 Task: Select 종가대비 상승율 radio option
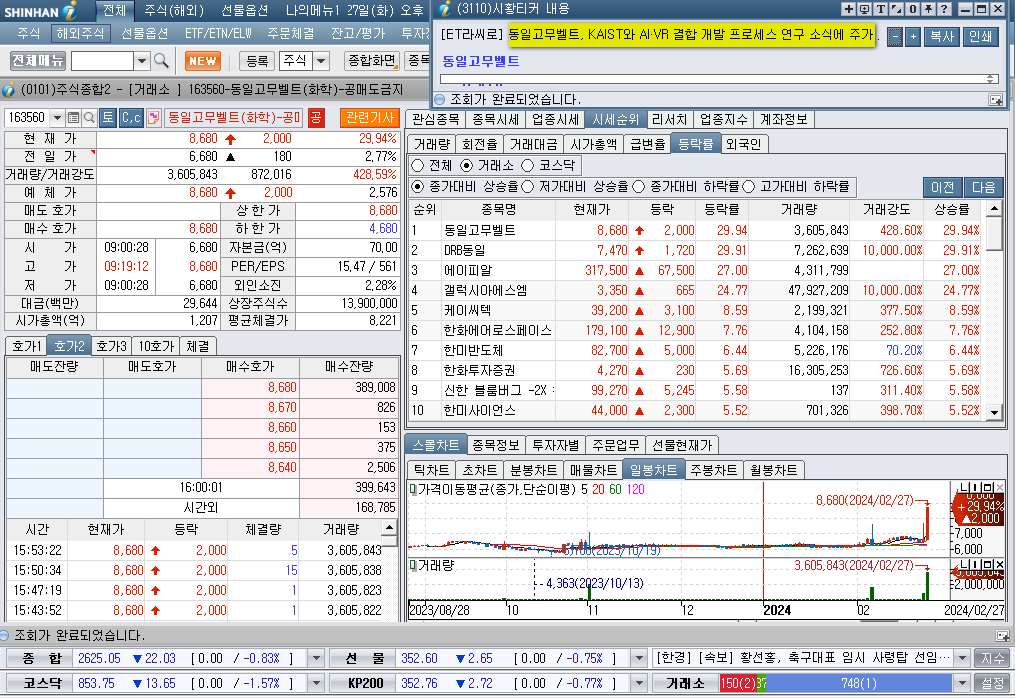(x=418, y=186)
